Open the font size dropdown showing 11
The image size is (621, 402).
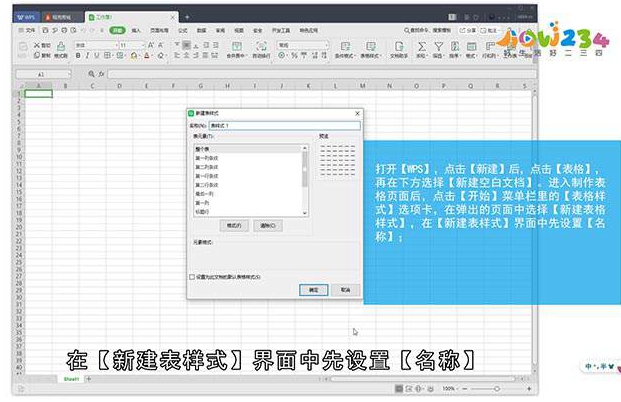click(x=143, y=45)
